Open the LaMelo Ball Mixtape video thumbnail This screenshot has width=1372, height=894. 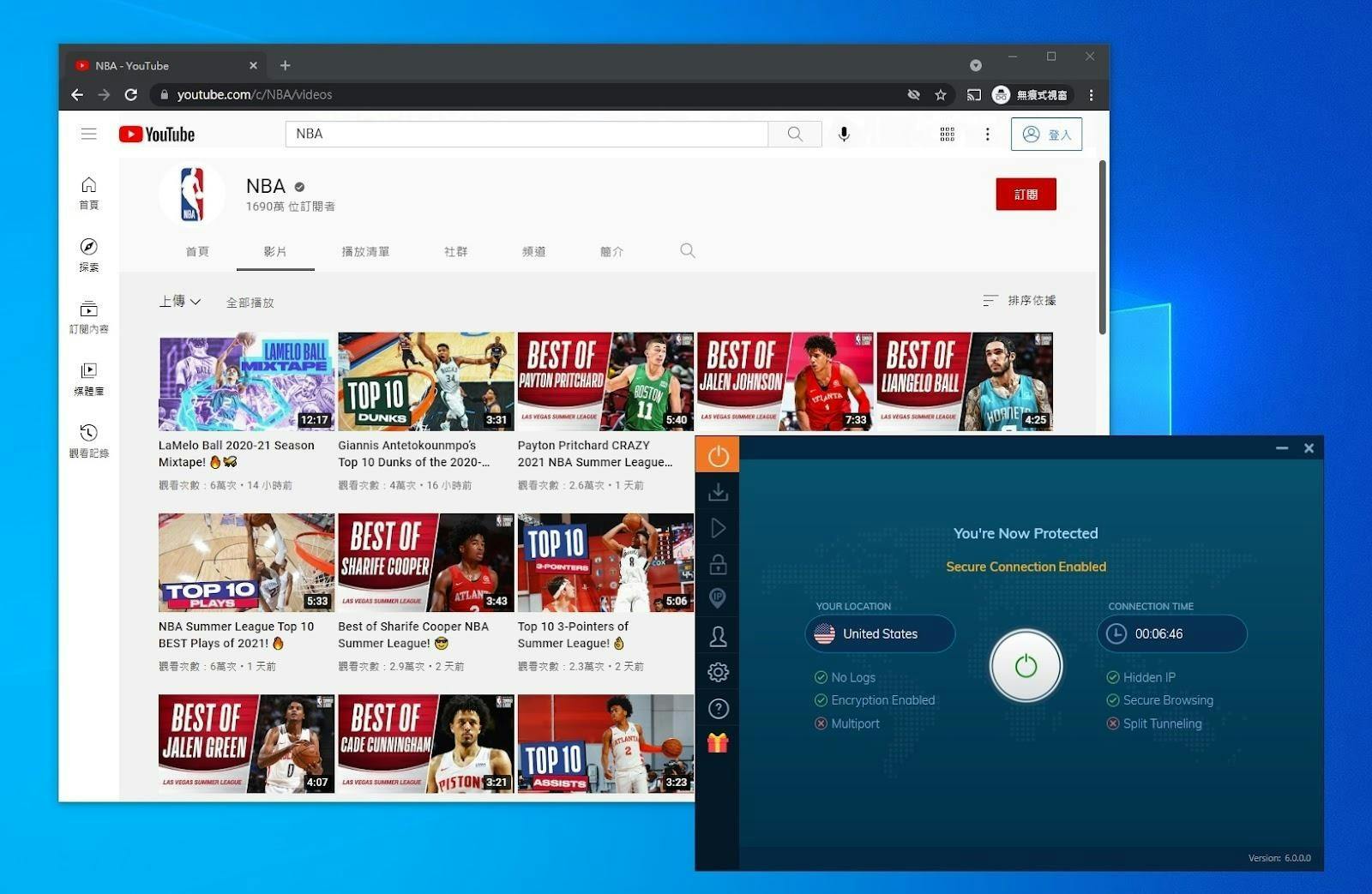(x=246, y=382)
